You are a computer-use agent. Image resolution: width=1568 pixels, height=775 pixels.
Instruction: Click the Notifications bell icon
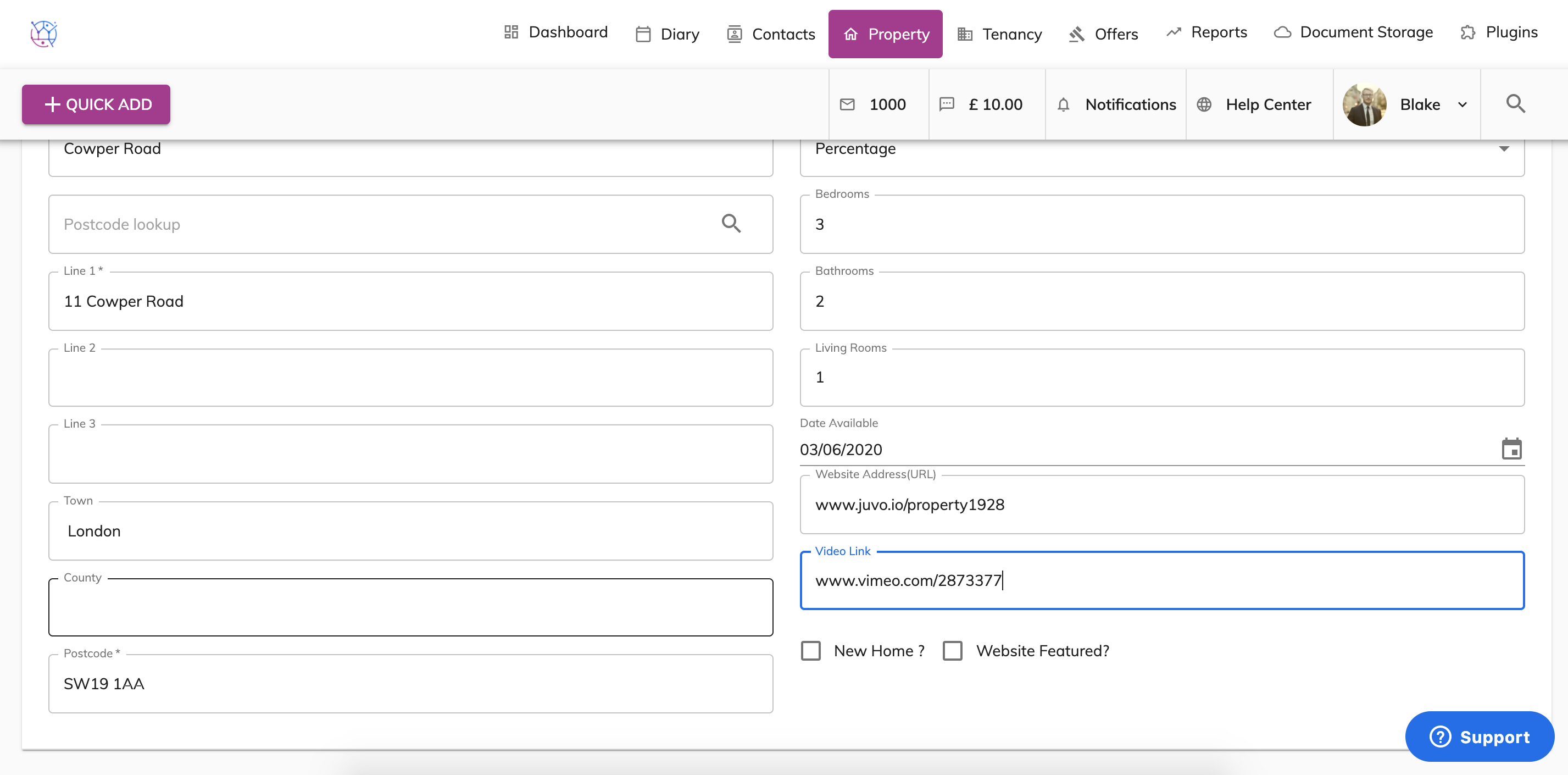coord(1064,105)
